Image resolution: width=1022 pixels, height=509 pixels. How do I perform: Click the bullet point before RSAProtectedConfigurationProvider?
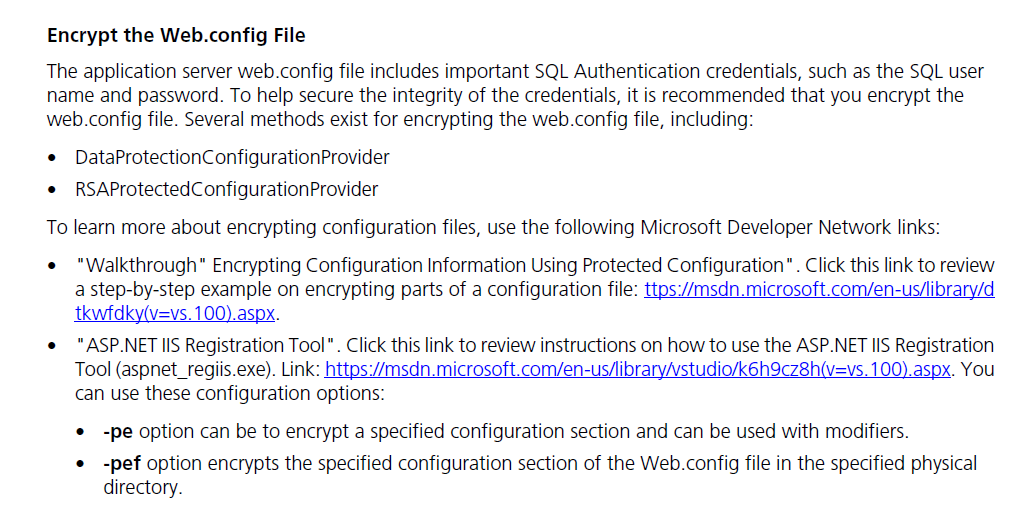click(52, 190)
